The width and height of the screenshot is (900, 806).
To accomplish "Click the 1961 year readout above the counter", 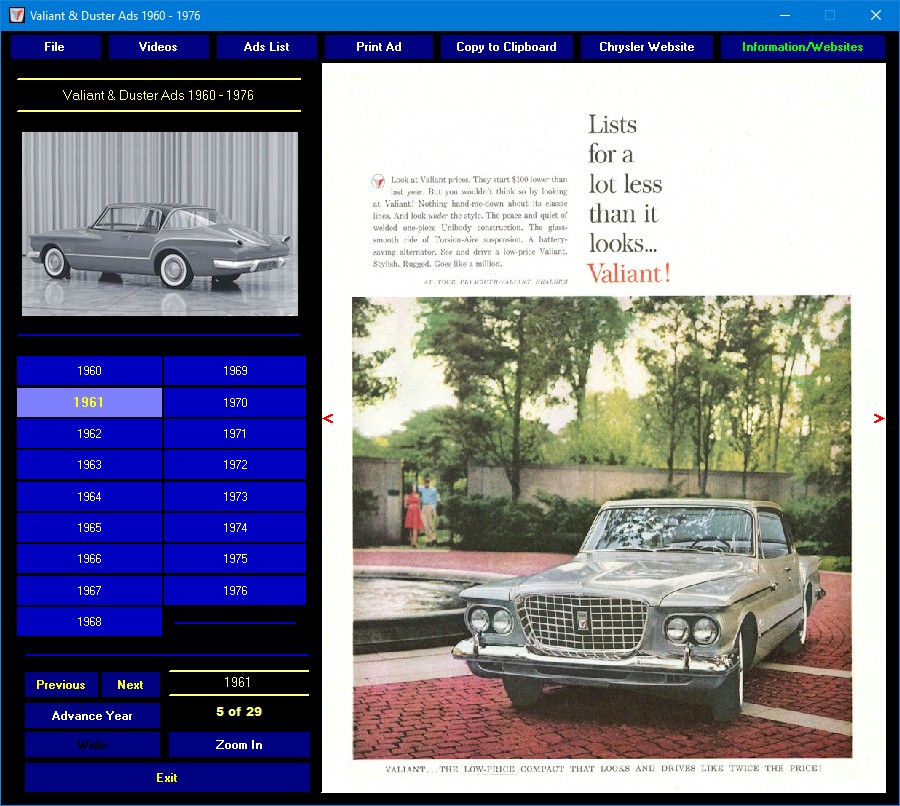I will coord(238,683).
